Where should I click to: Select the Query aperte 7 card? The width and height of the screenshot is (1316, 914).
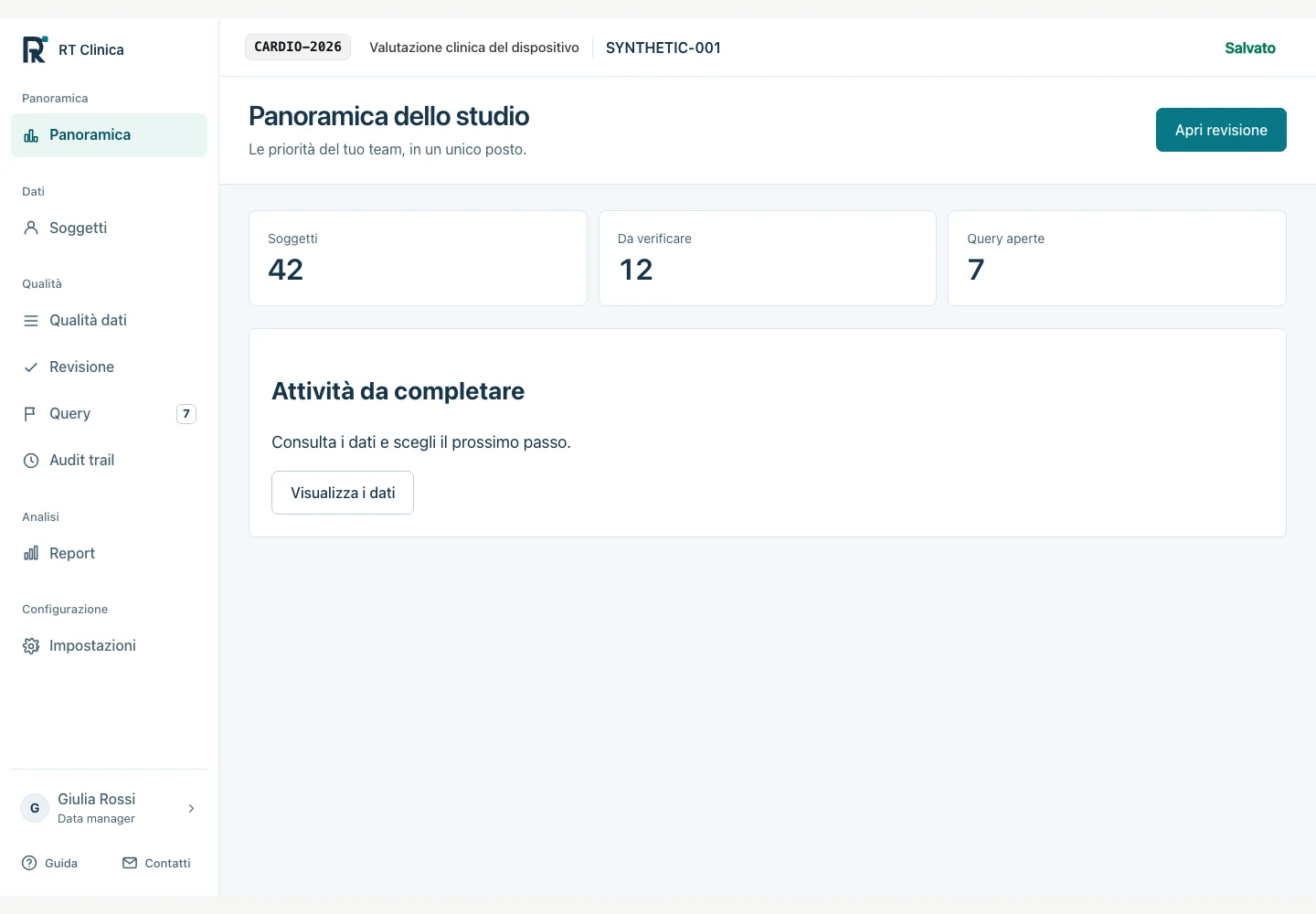[x=1117, y=259]
